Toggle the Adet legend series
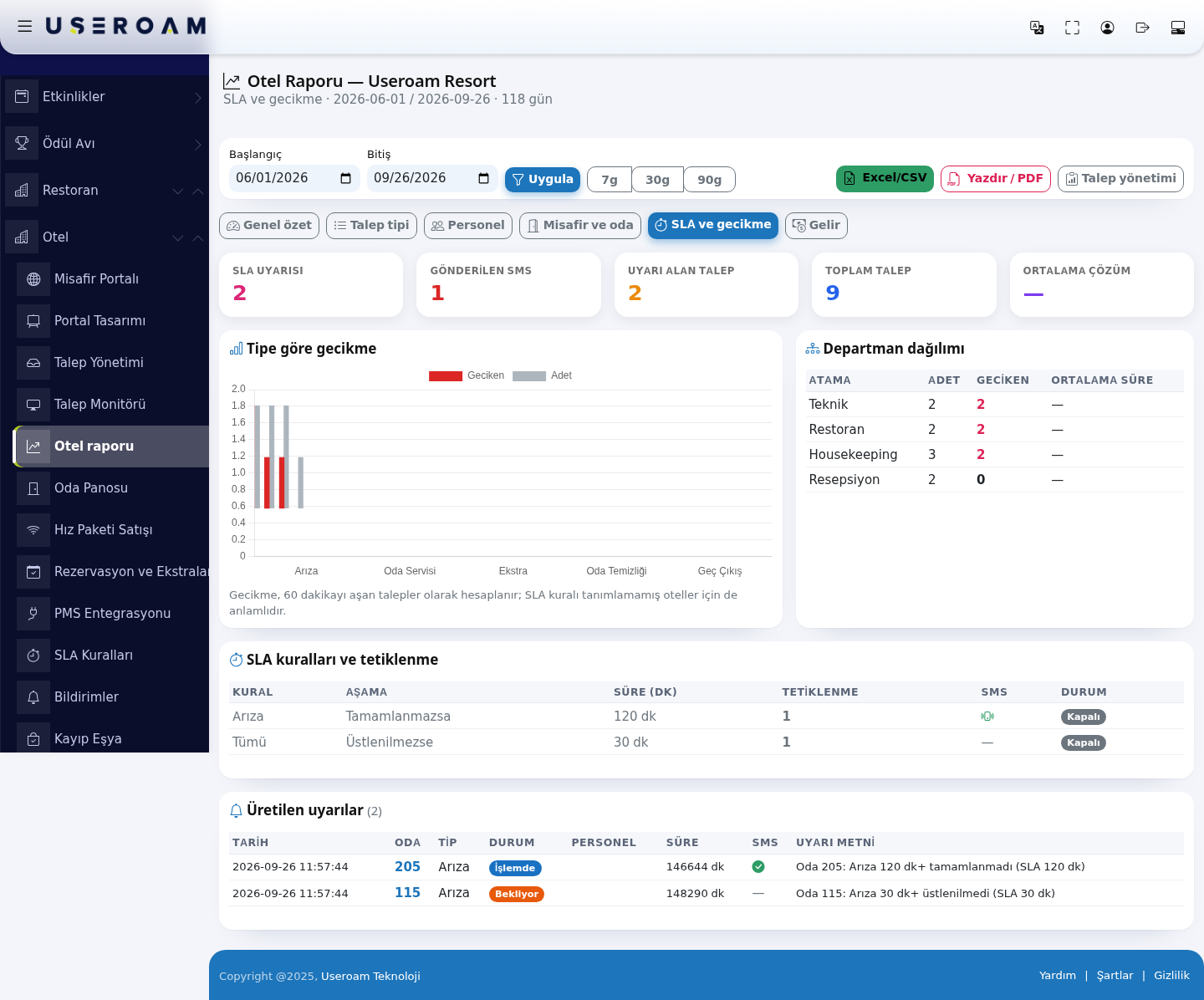The width and height of the screenshot is (1204, 1000). pos(543,375)
